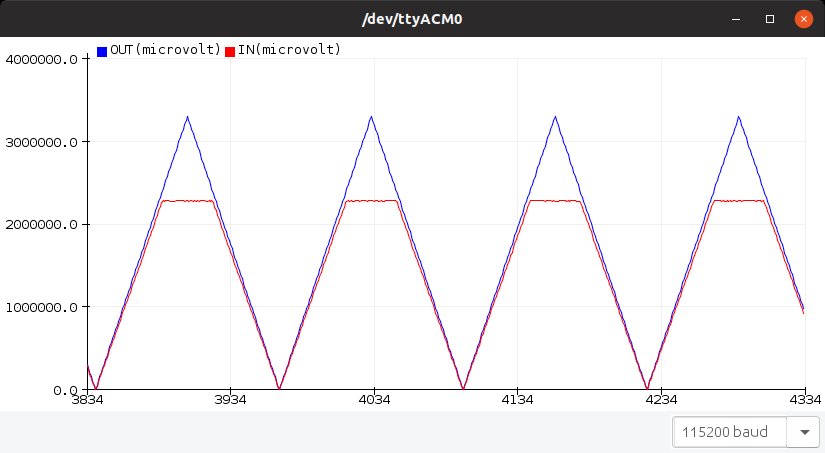Click the /dev/ttyACM0 window title
The height and width of the screenshot is (453, 825).
[x=412, y=19]
